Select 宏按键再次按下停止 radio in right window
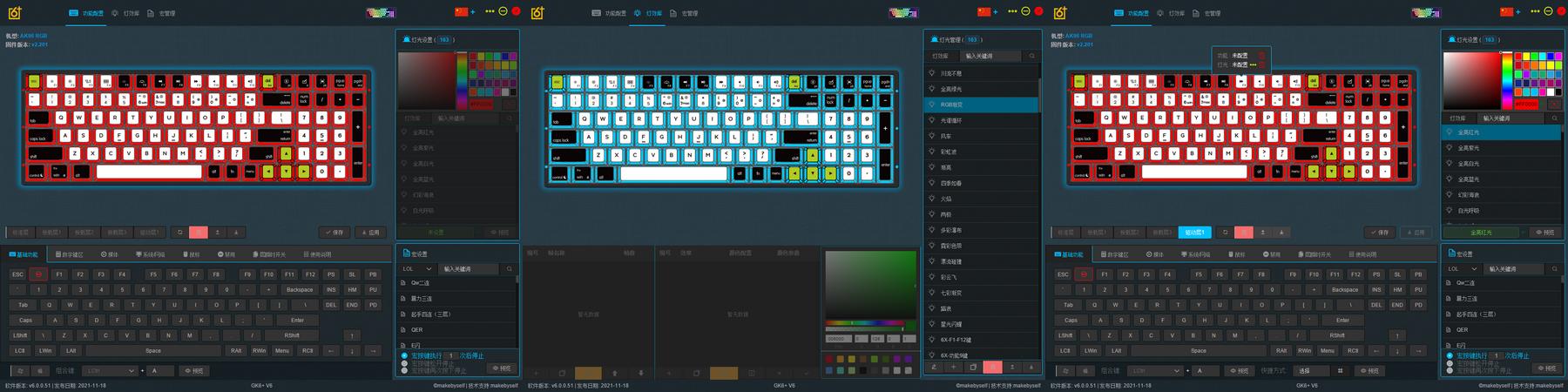 1450,370
